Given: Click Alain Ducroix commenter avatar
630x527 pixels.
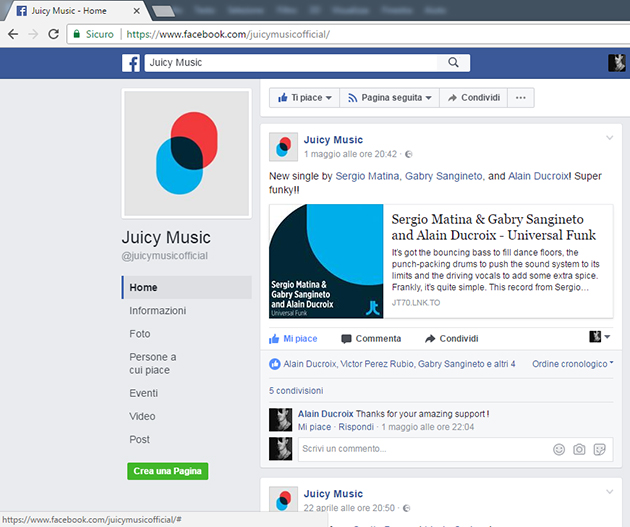Looking at the screenshot, I should click(x=280, y=420).
